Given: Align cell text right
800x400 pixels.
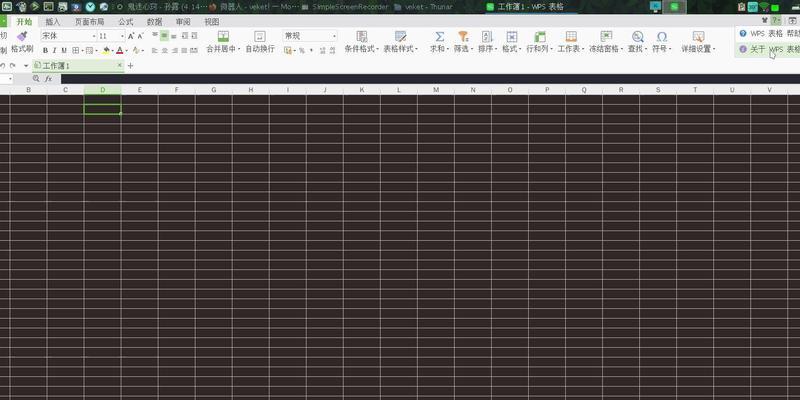Looking at the screenshot, I should click(x=174, y=51).
